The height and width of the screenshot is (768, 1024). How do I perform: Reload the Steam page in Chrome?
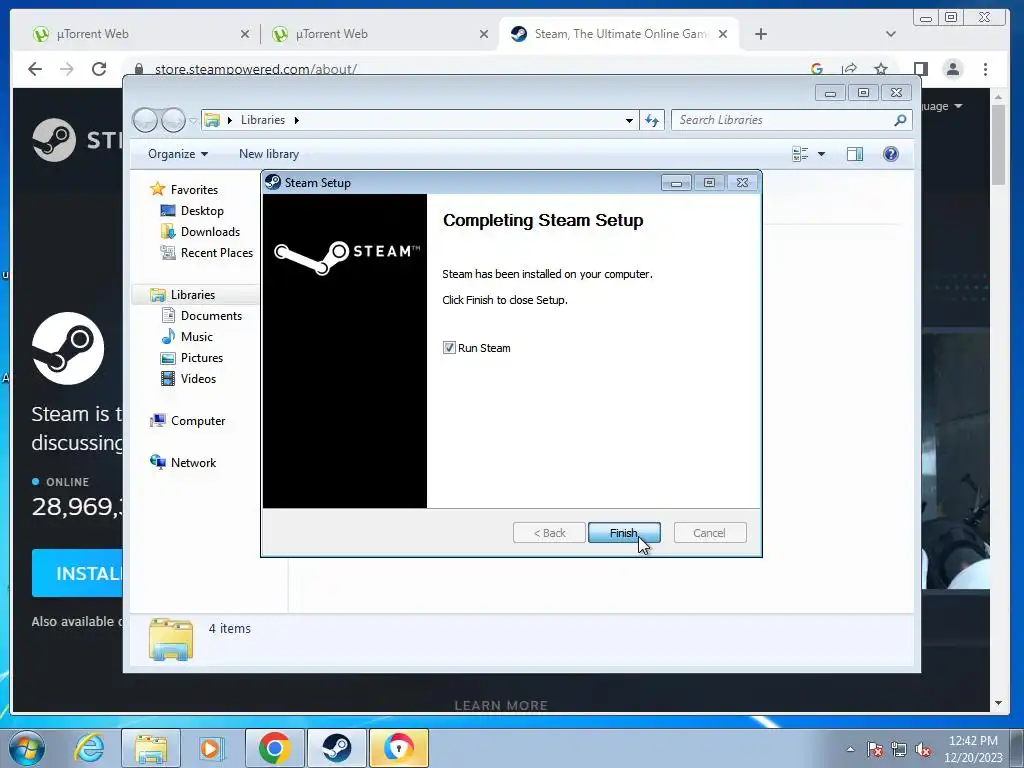click(99, 69)
